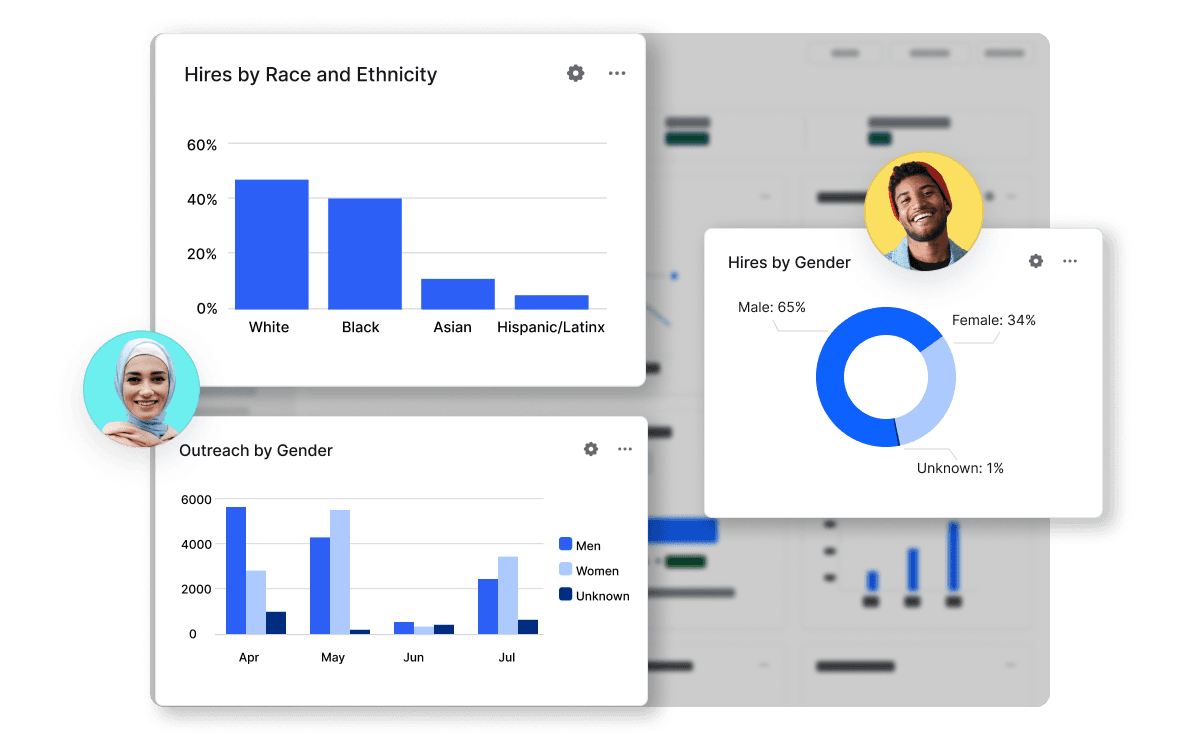This screenshot has height=740, width=1200.
Task: Select the woman's circular profile avatar
Action: click(142, 389)
